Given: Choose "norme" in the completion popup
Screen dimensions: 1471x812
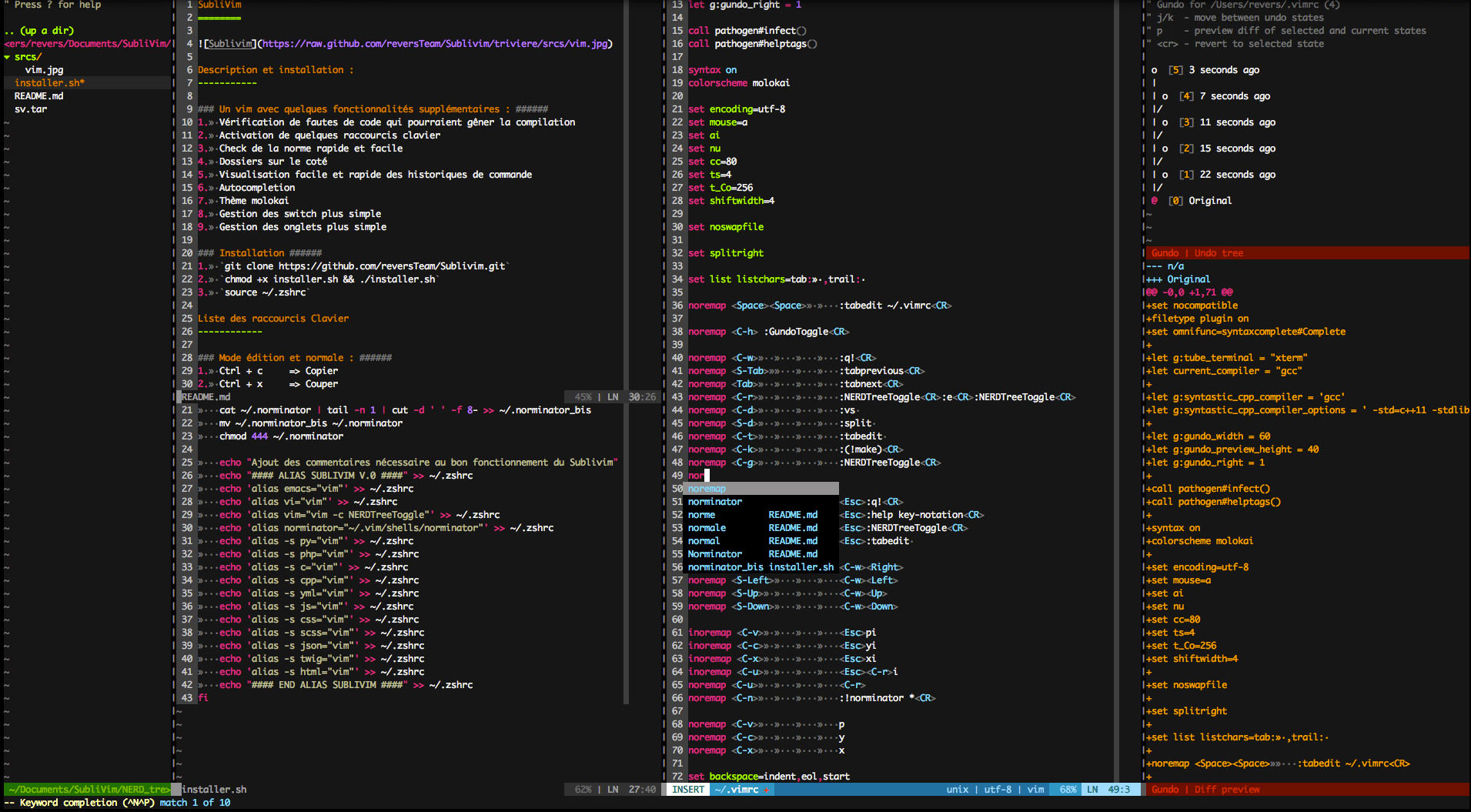Looking at the screenshot, I should (762, 515).
